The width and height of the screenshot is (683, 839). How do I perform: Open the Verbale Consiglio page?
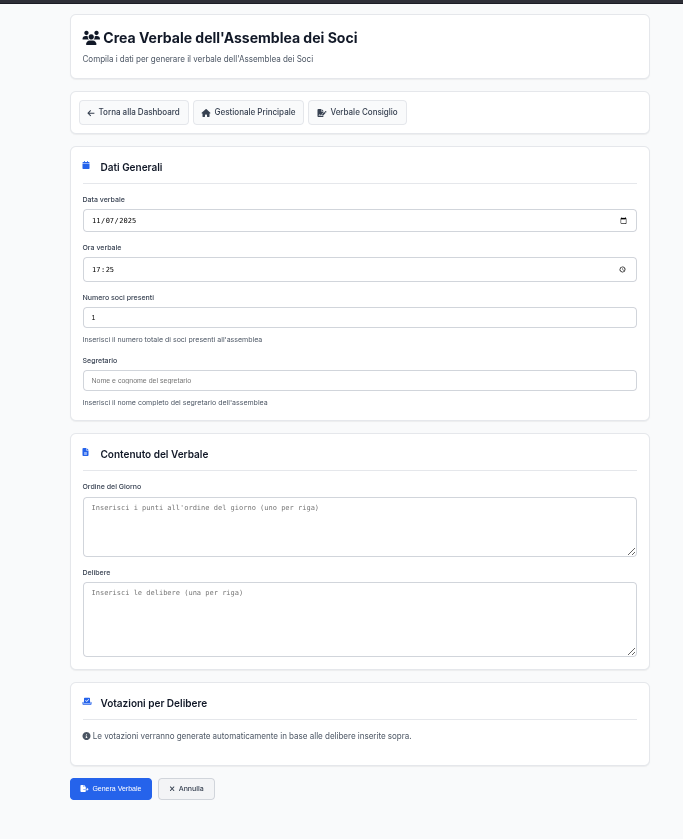358,112
